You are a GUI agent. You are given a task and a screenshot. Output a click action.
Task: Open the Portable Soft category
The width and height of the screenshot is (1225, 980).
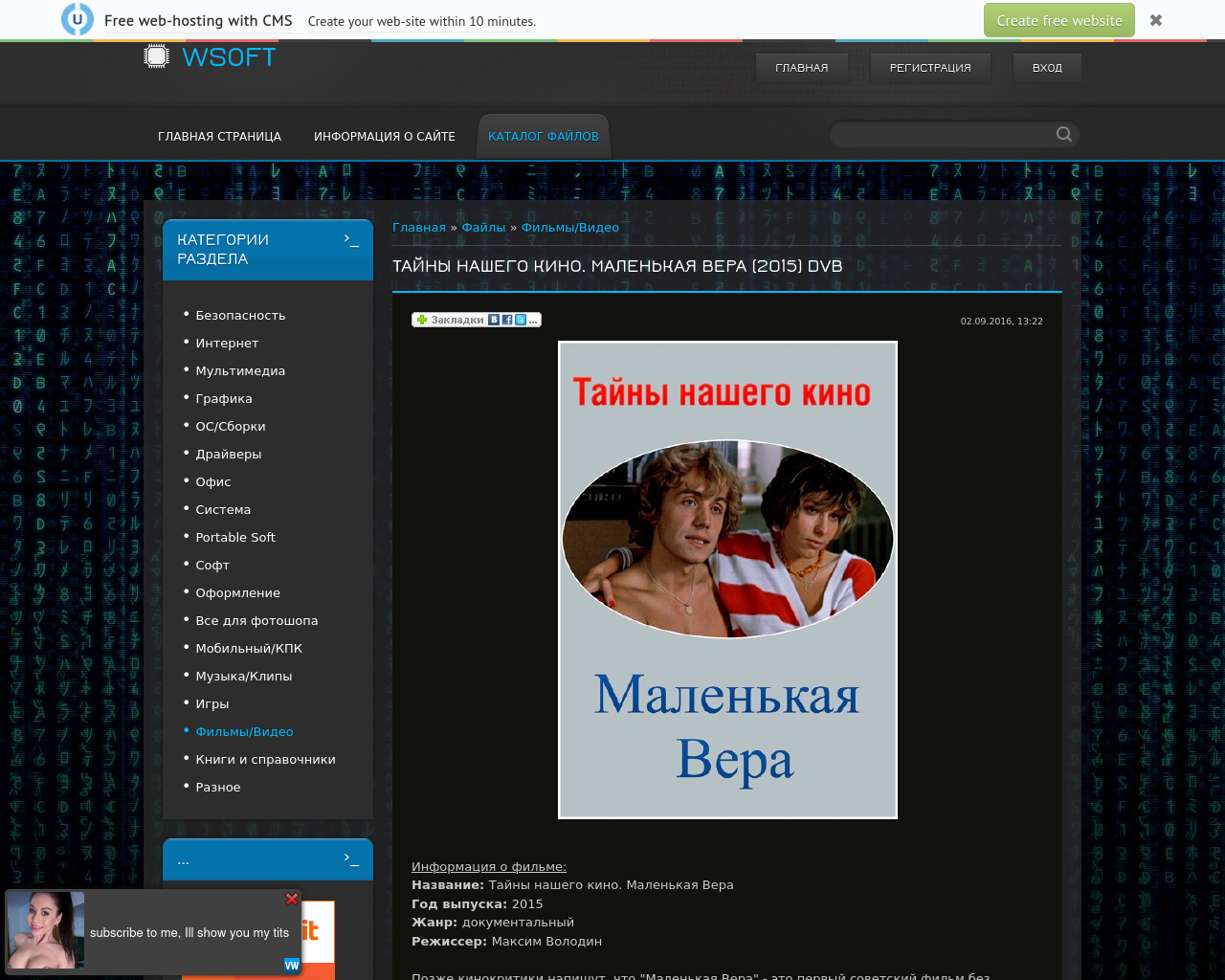click(235, 538)
